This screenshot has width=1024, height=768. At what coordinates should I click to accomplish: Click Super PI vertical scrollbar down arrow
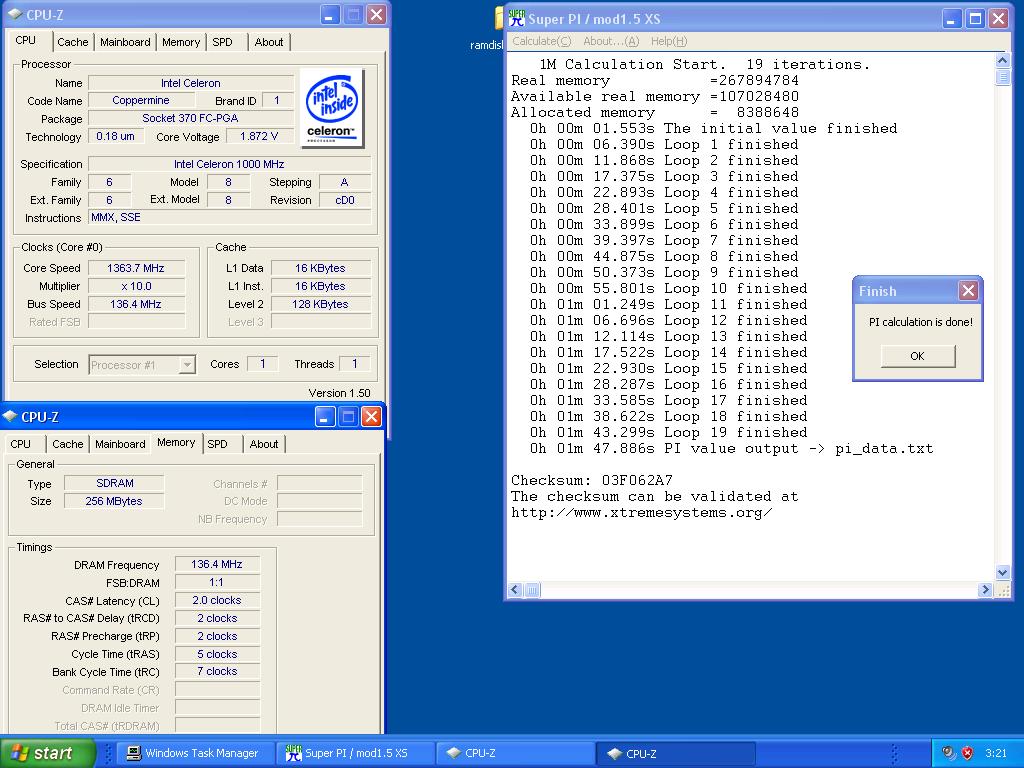[x=1002, y=573]
